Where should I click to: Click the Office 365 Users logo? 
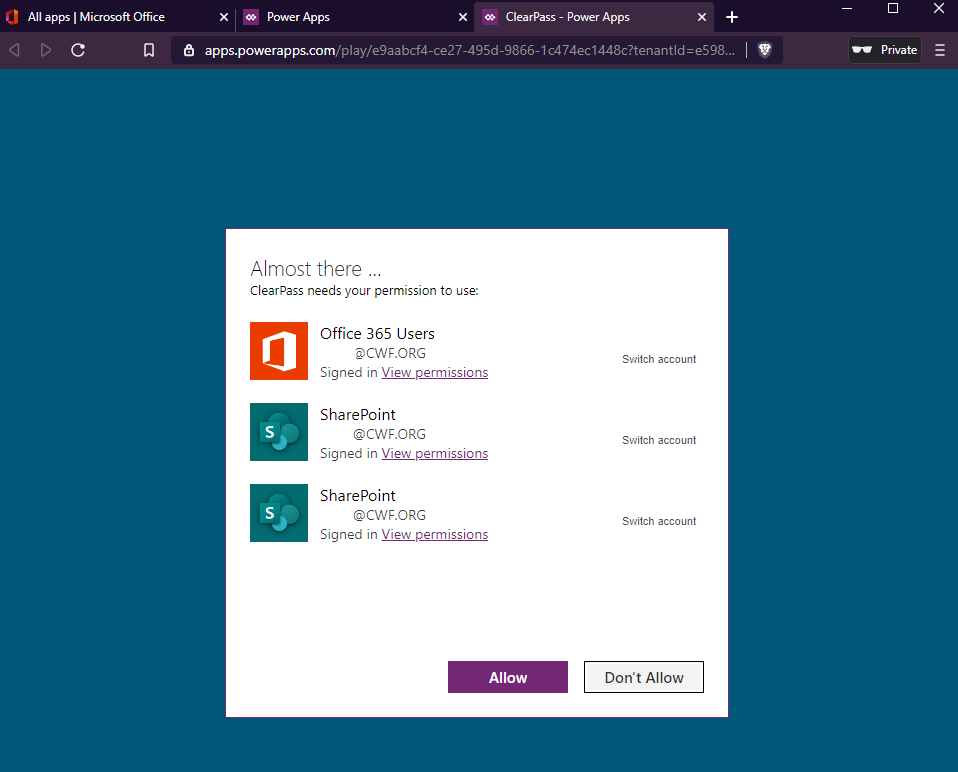pyautogui.click(x=279, y=351)
